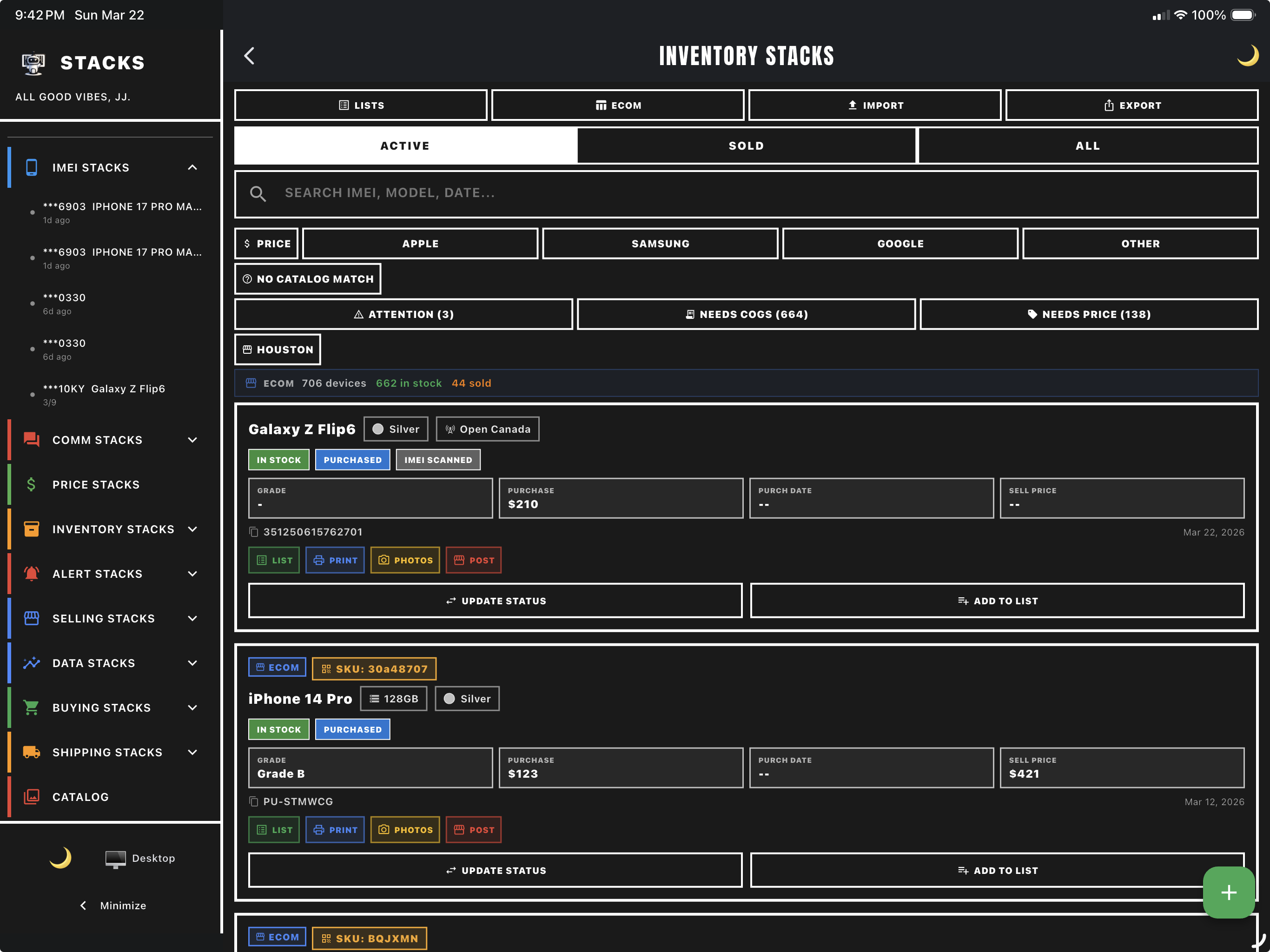Copy IMEI 351250615762701 with the copy icon
1270x952 pixels.
tap(253, 532)
